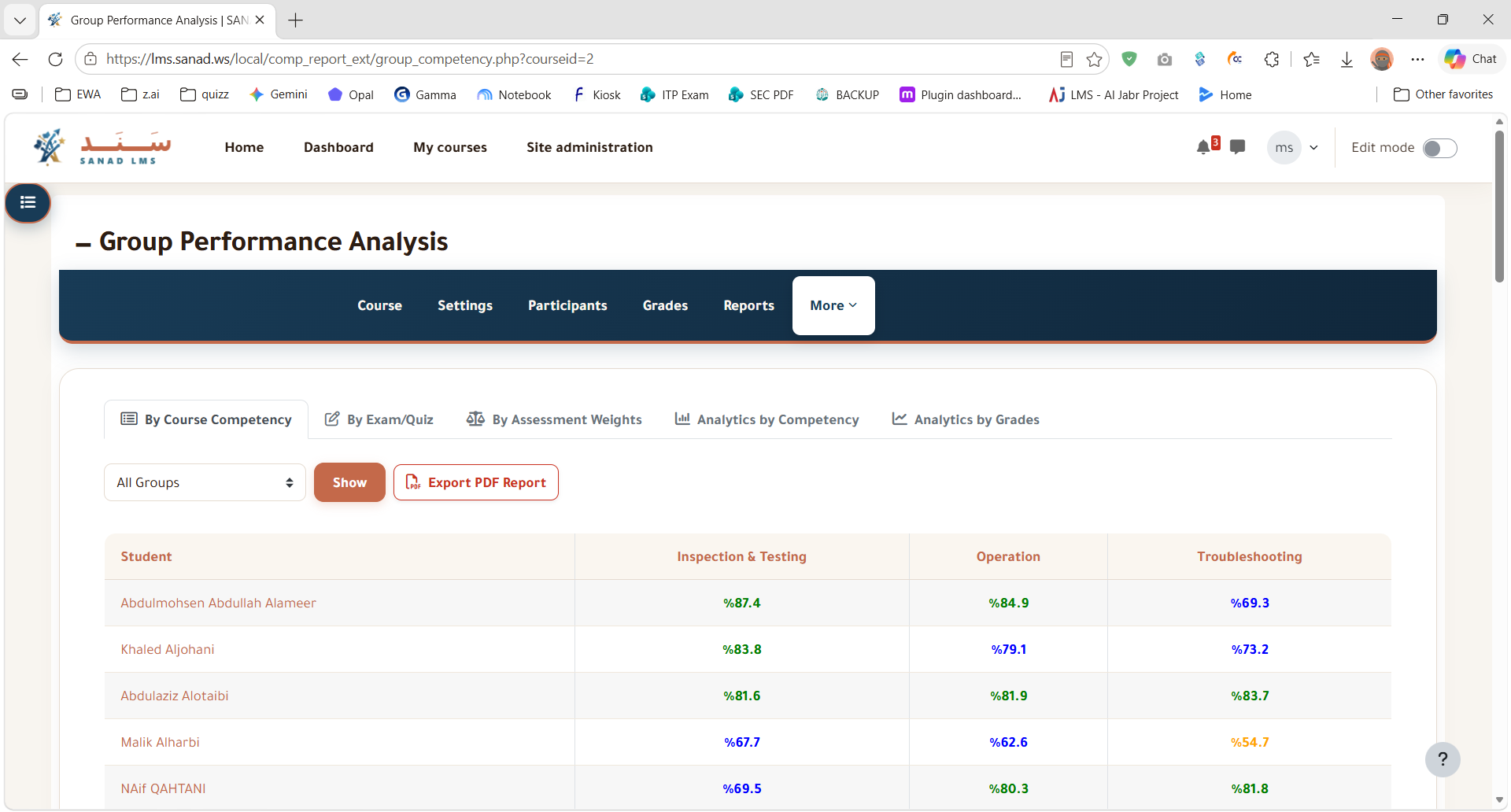This screenshot has height=812, width=1511.
Task: Switch to Analytics by Competency tab
Action: click(x=767, y=419)
